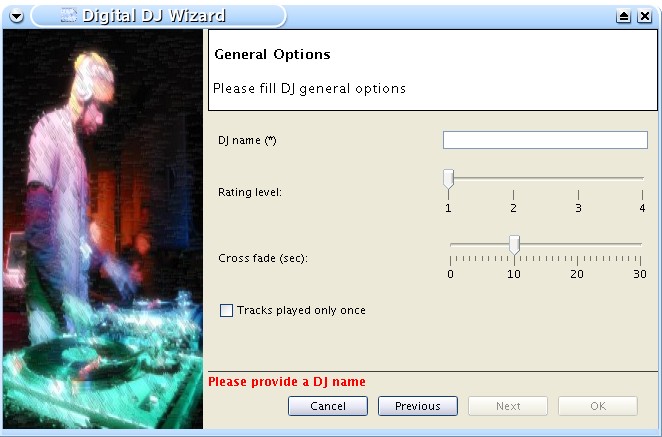Close the Digital DJ Wizard window
Screen dimensions: 662x437
pos(645,16)
